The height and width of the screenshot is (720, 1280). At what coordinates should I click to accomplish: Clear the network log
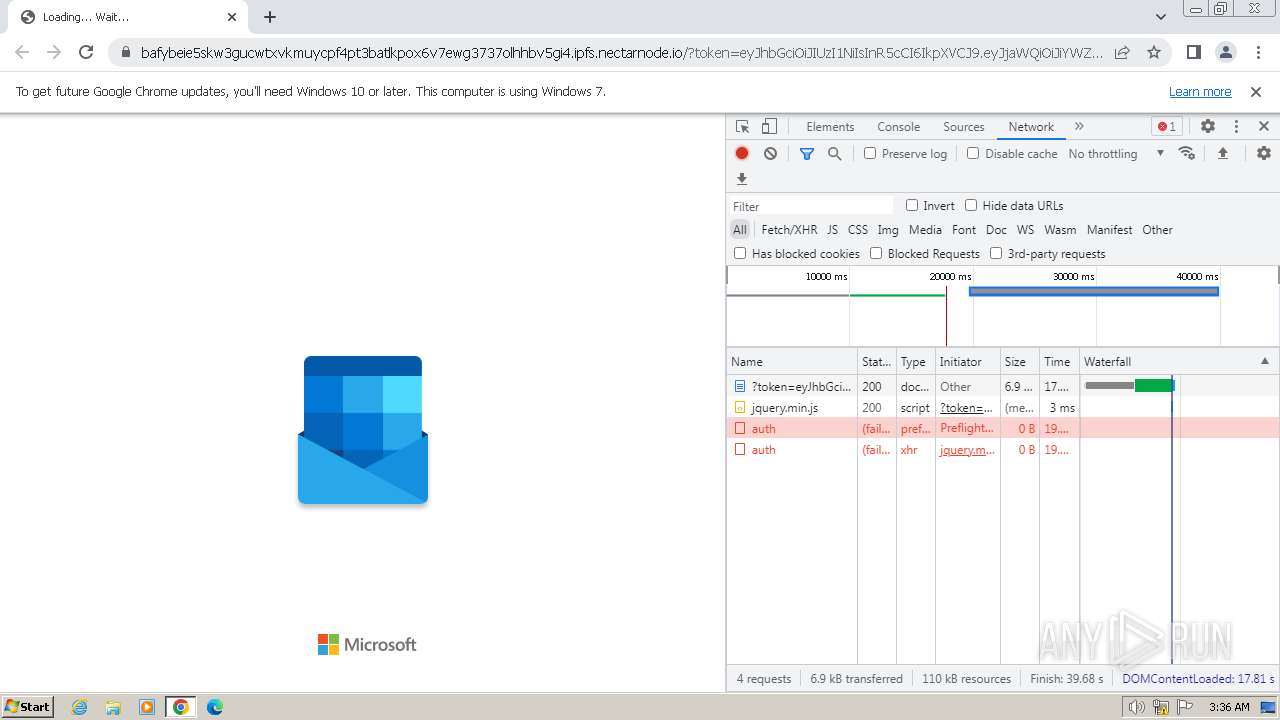[x=770, y=153]
